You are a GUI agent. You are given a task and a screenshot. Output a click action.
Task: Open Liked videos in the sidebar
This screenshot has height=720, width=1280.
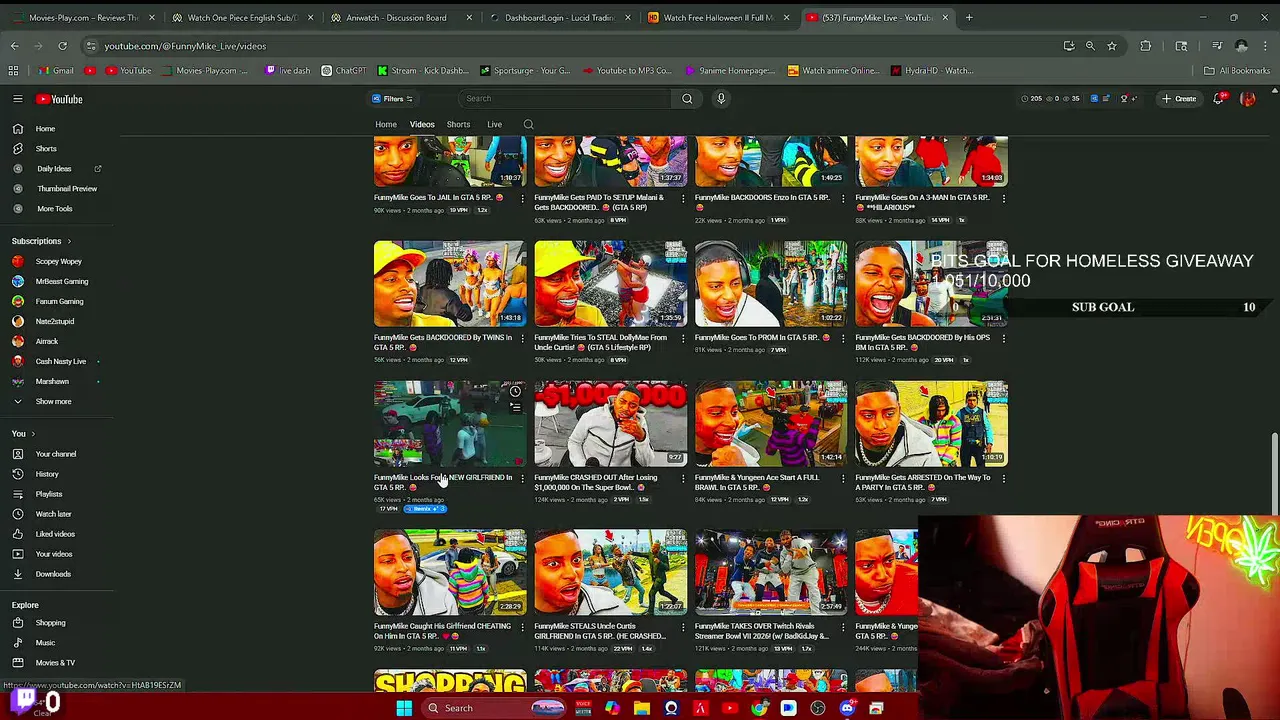click(x=56, y=534)
